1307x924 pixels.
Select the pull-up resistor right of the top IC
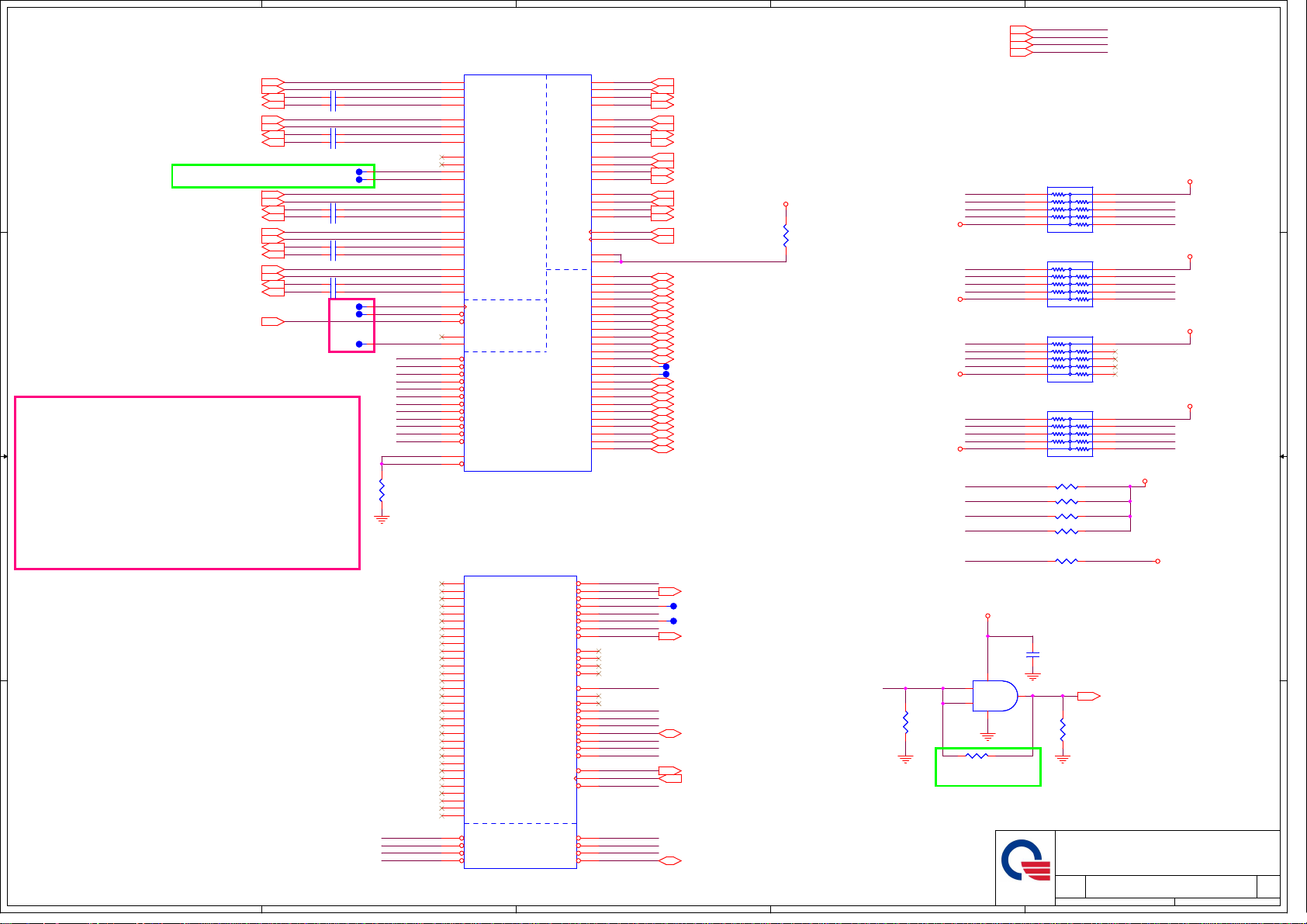coord(786,236)
